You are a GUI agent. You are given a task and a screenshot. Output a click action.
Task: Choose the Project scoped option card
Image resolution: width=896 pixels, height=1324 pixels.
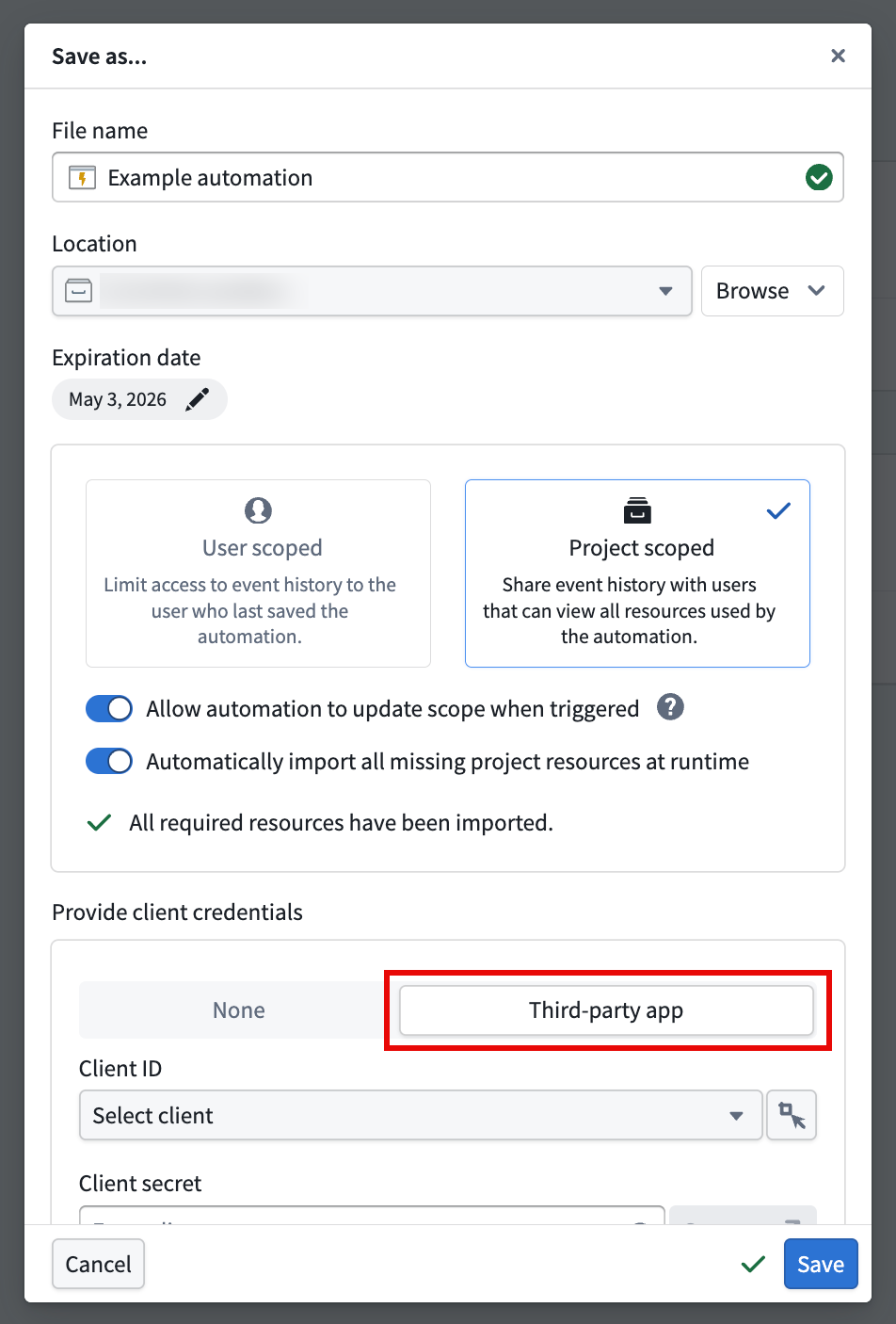[637, 573]
